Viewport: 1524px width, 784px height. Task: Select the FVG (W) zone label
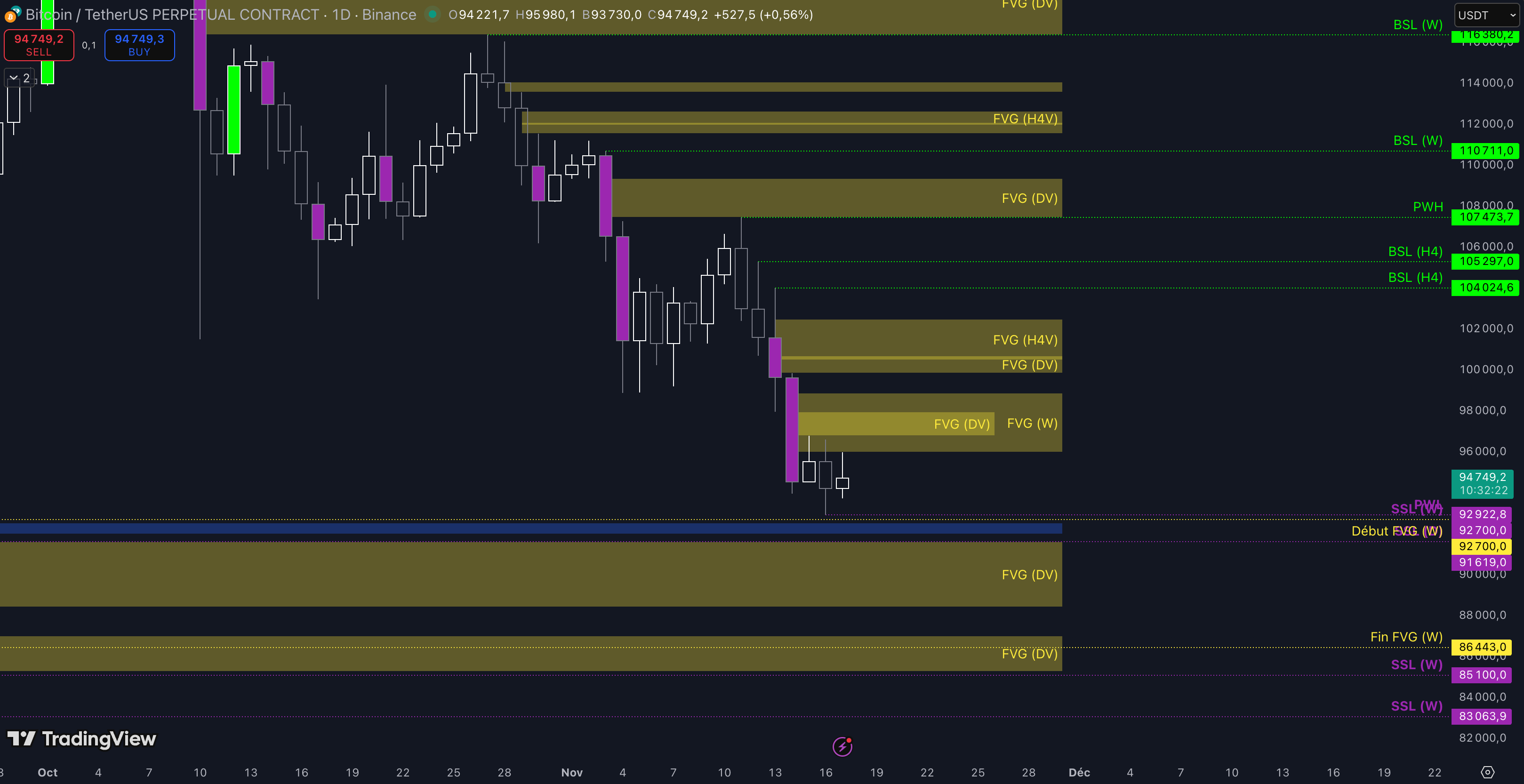tap(1032, 423)
